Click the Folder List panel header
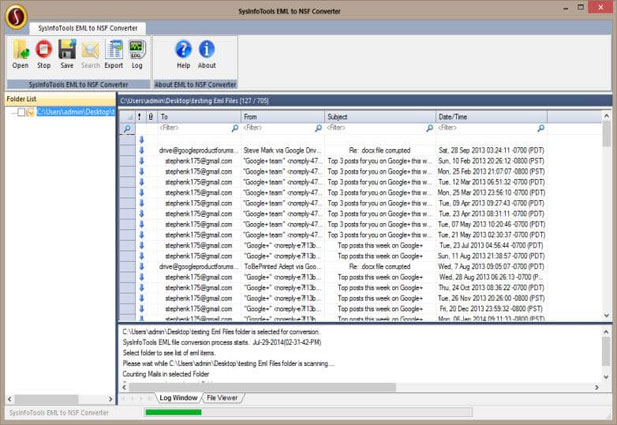 pyautogui.click(x=60, y=99)
